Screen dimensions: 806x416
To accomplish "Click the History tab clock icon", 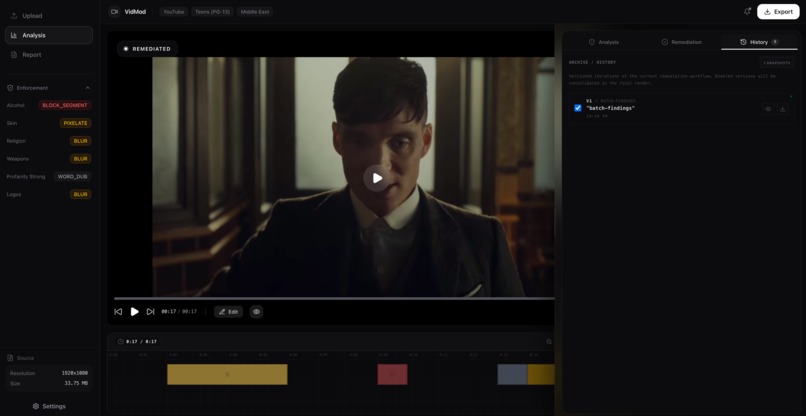I will 743,42.
